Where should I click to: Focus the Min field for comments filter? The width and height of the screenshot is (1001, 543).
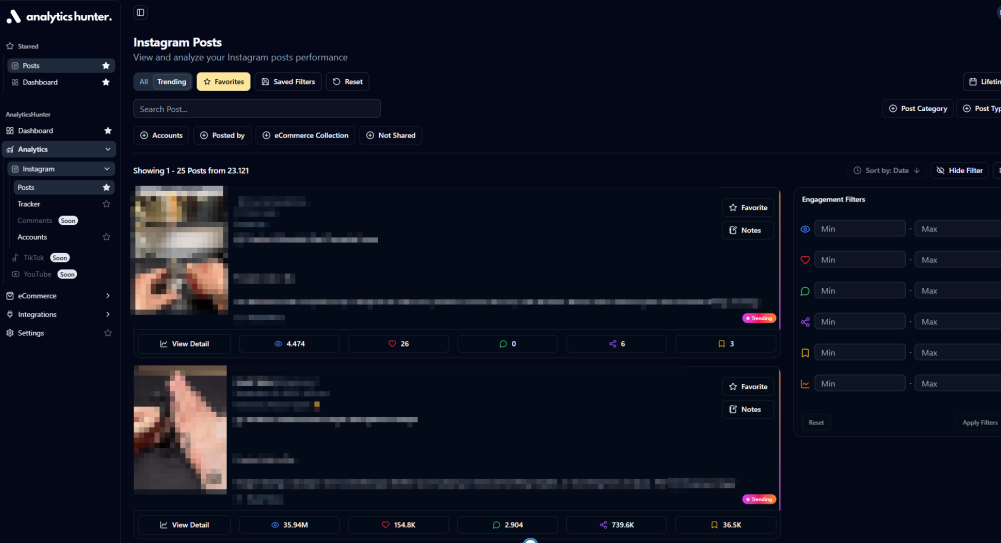859,291
